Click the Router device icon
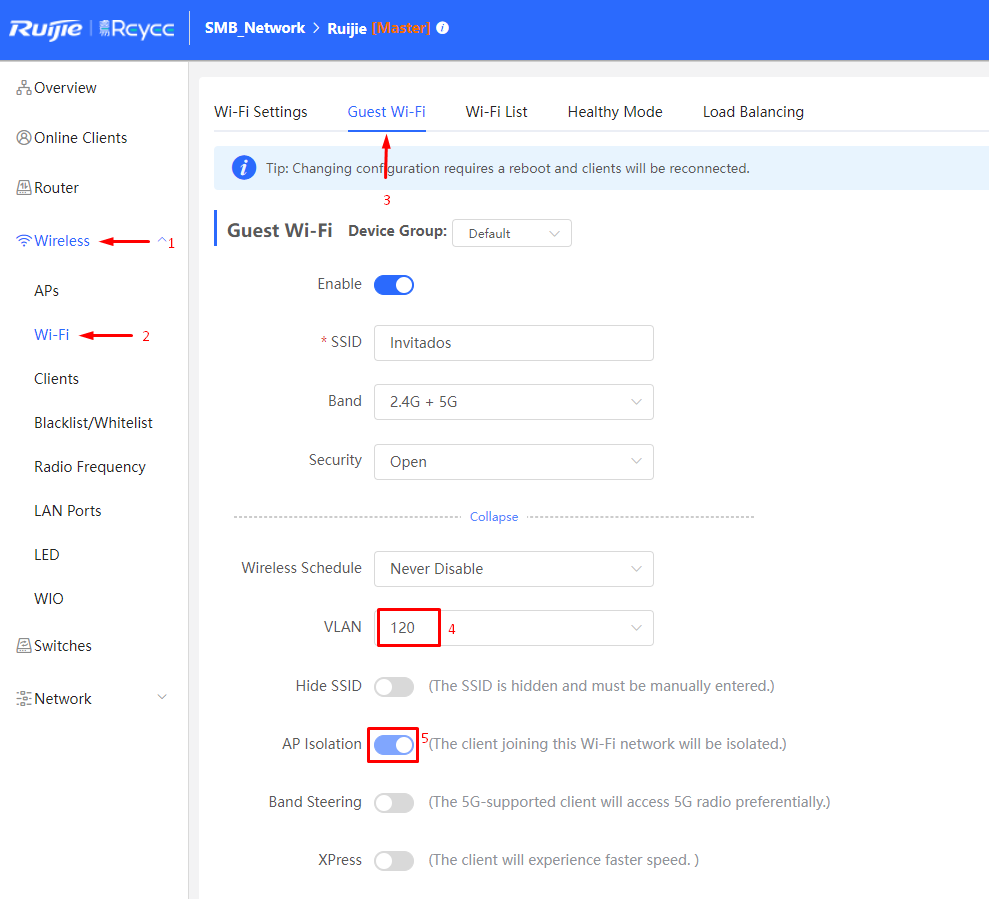The image size is (989, 899). tap(24, 187)
